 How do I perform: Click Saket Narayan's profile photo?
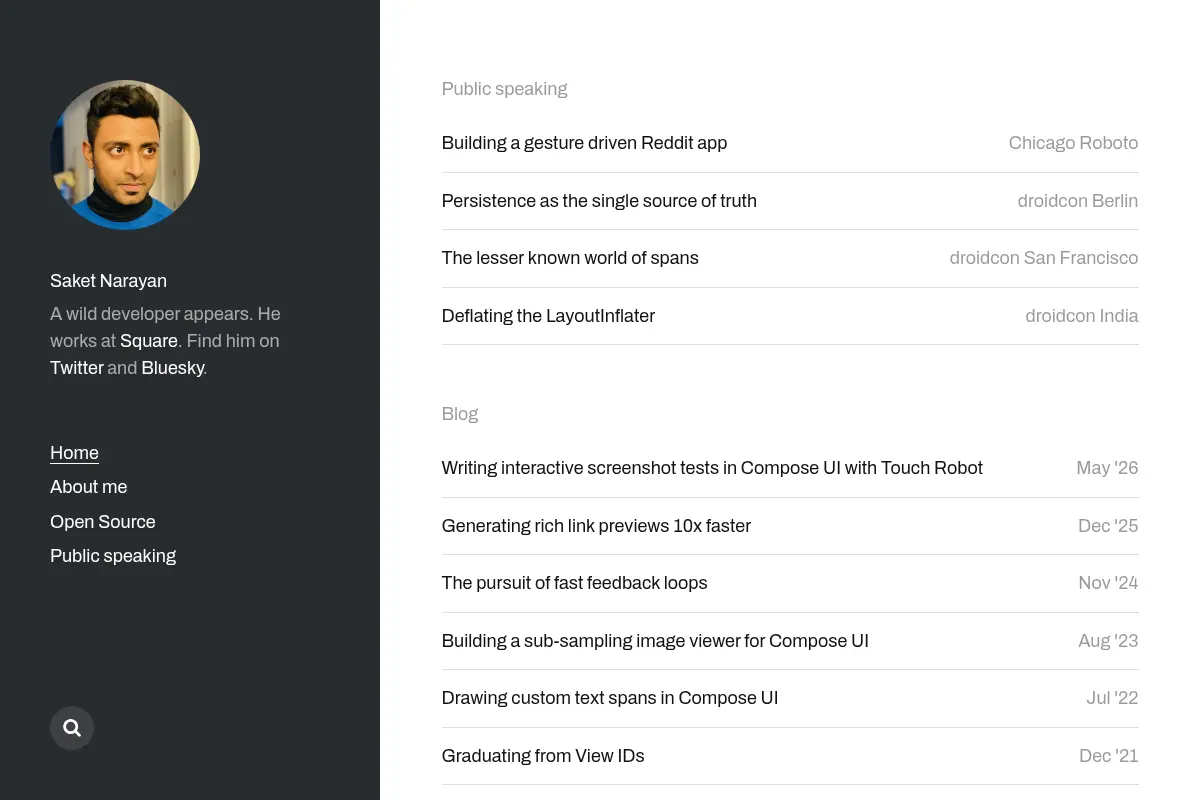(x=125, y=155)
